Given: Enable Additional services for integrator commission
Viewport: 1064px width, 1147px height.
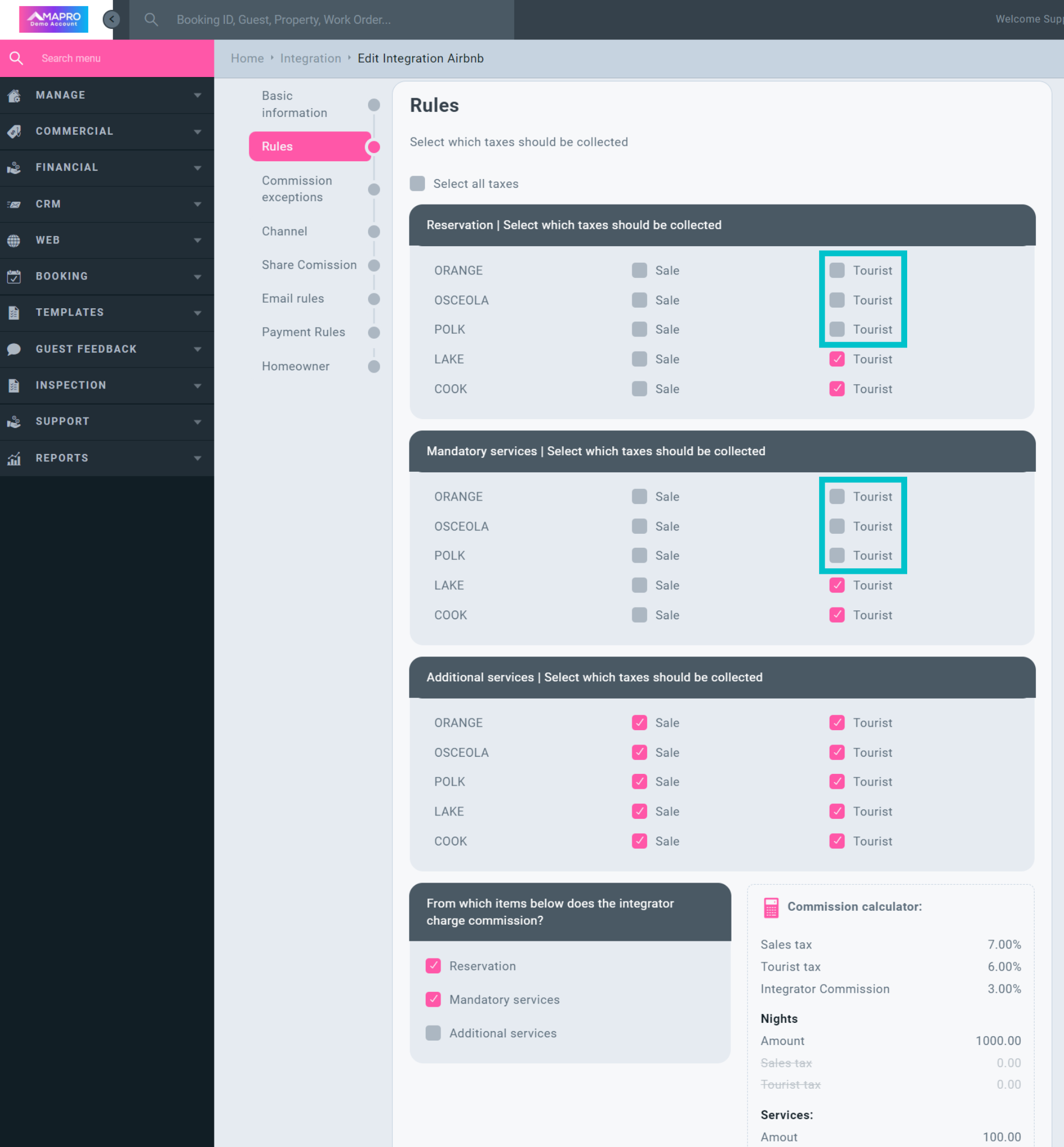Looking at the screenshot, I should pos(433,1033).
